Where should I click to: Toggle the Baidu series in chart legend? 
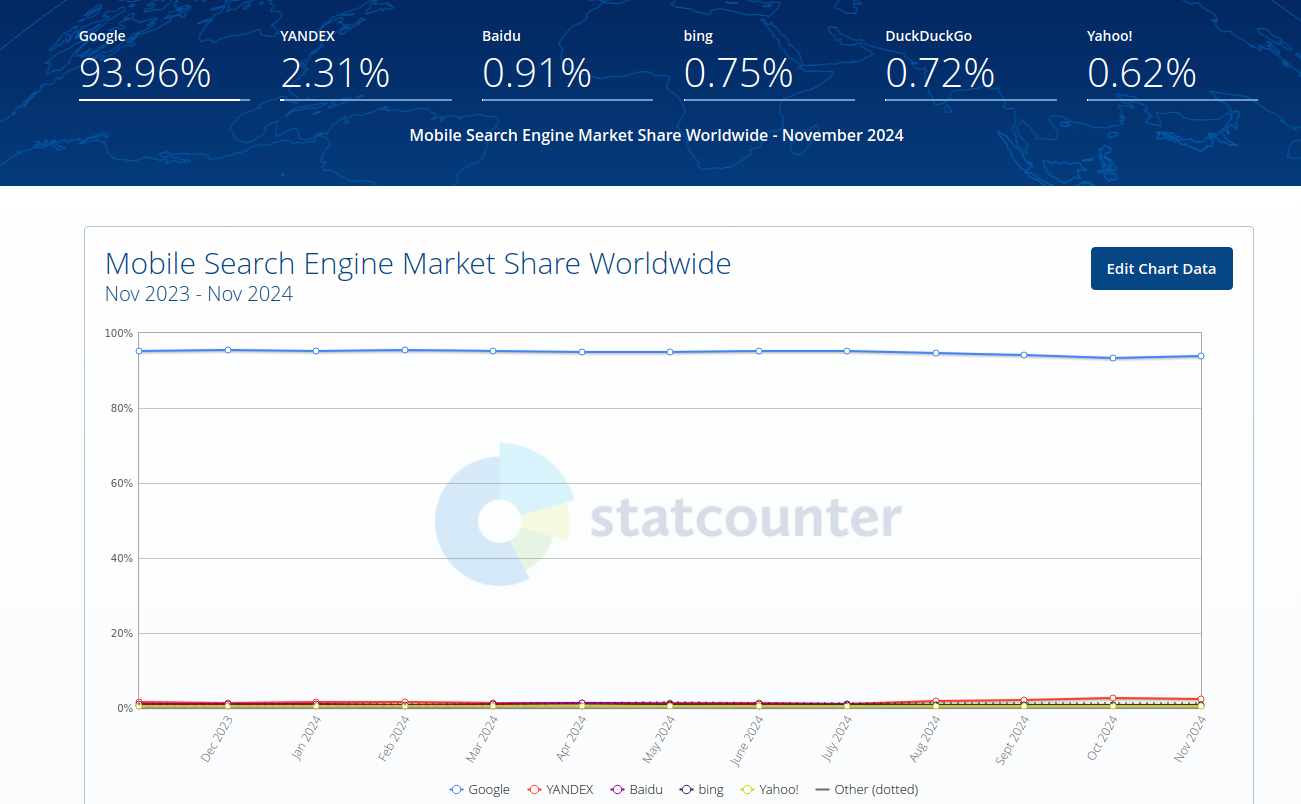click(636, 790)
